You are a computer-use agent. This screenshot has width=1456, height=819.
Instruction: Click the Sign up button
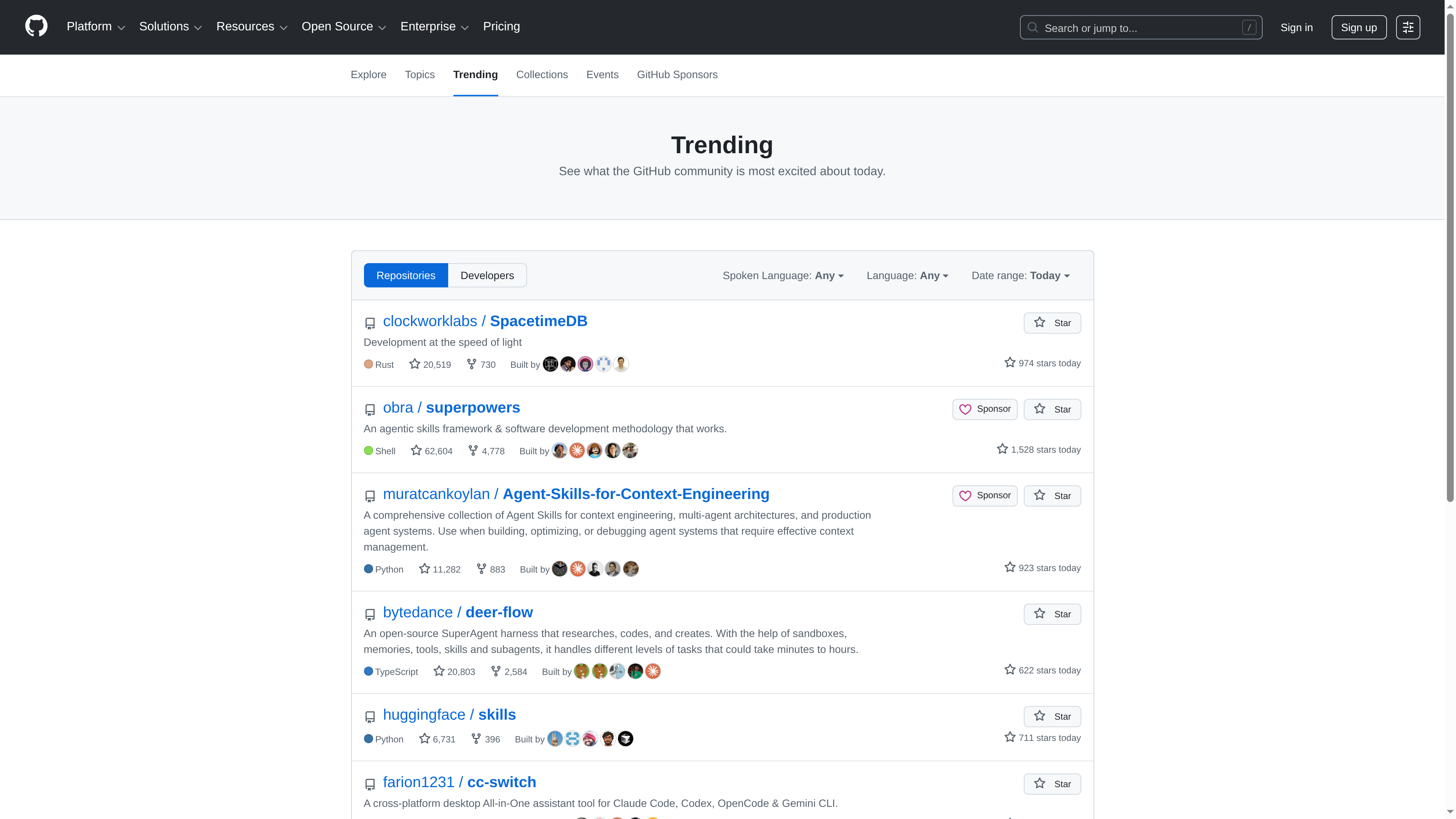pyautogui.click(x=1359, y=27)
